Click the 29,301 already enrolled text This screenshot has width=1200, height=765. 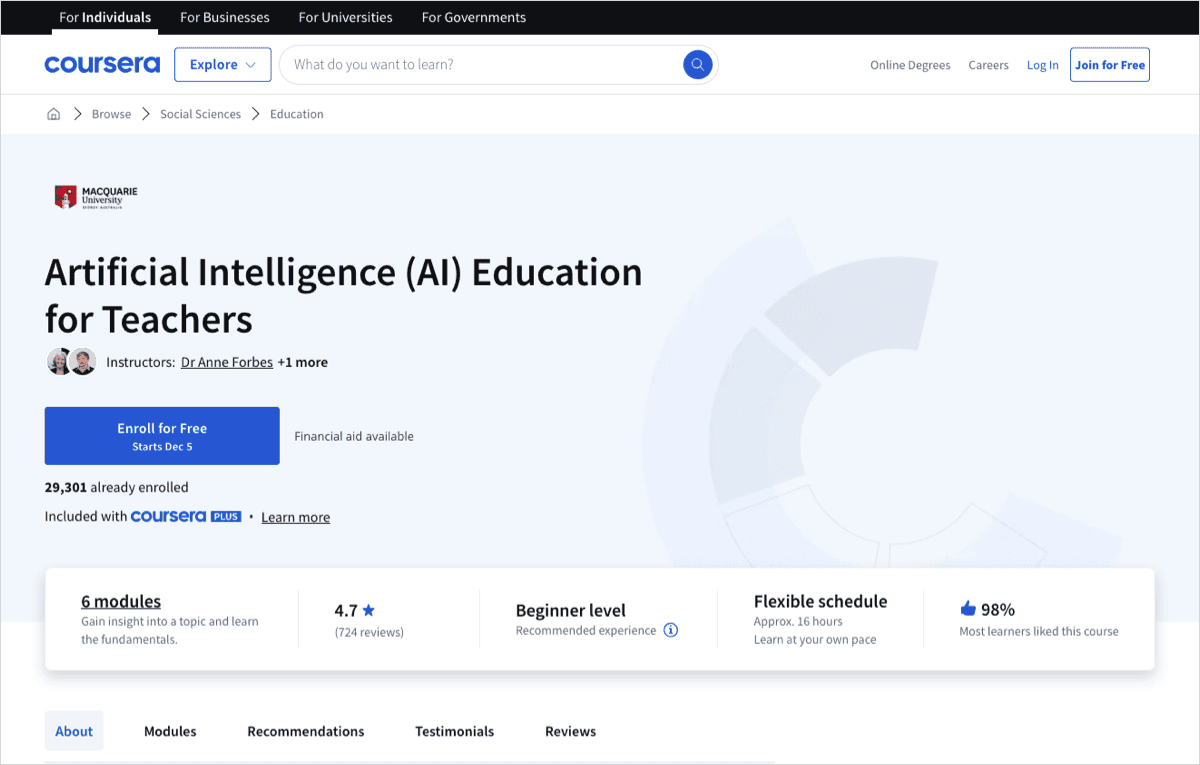(x=117, y=487)
